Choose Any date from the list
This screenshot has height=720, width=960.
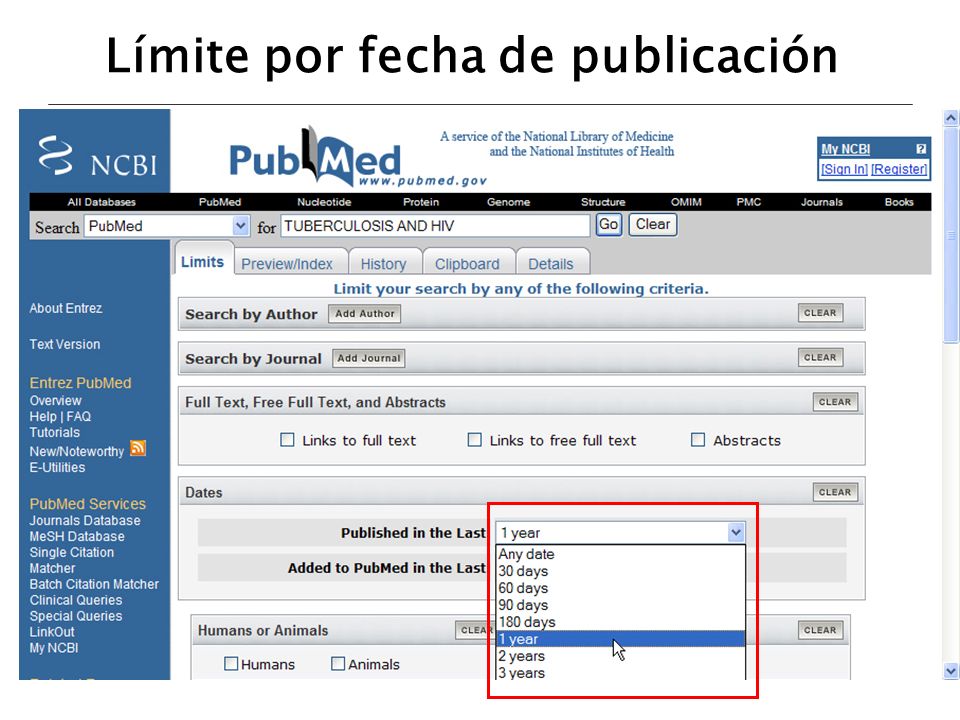point(621,554)
